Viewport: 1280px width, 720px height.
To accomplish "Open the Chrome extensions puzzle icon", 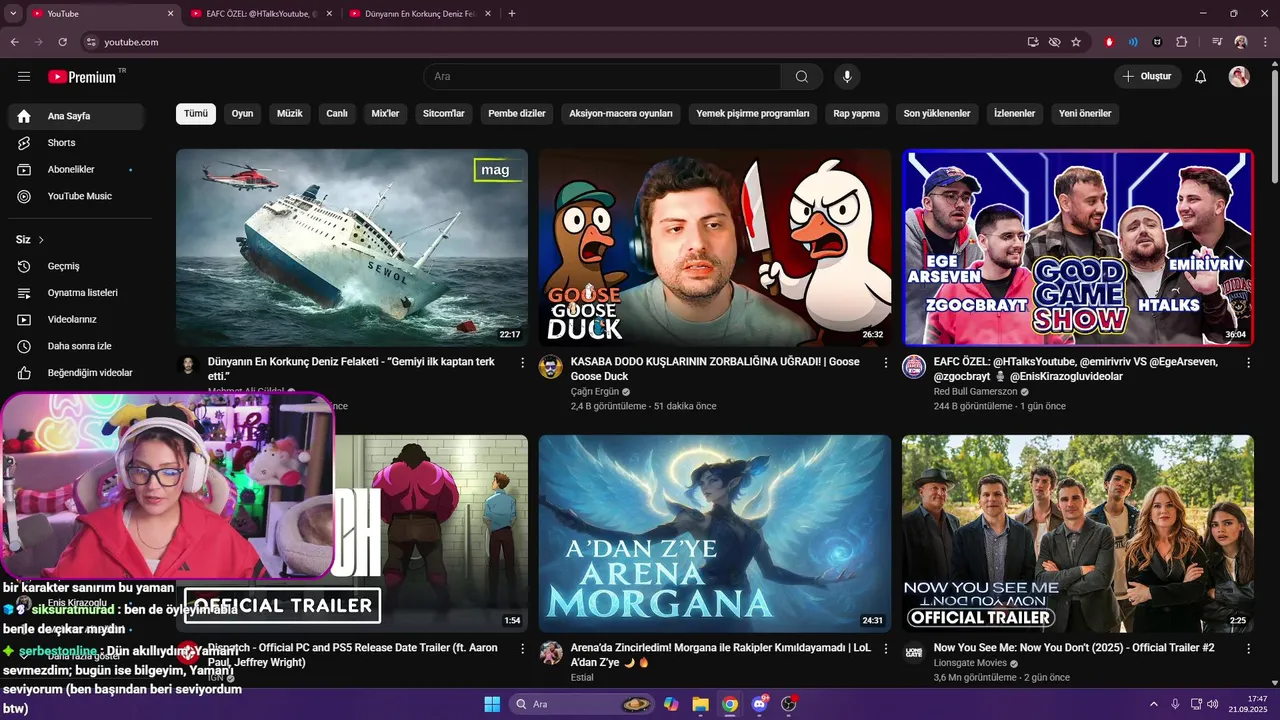I will [x=1182, y=42].
